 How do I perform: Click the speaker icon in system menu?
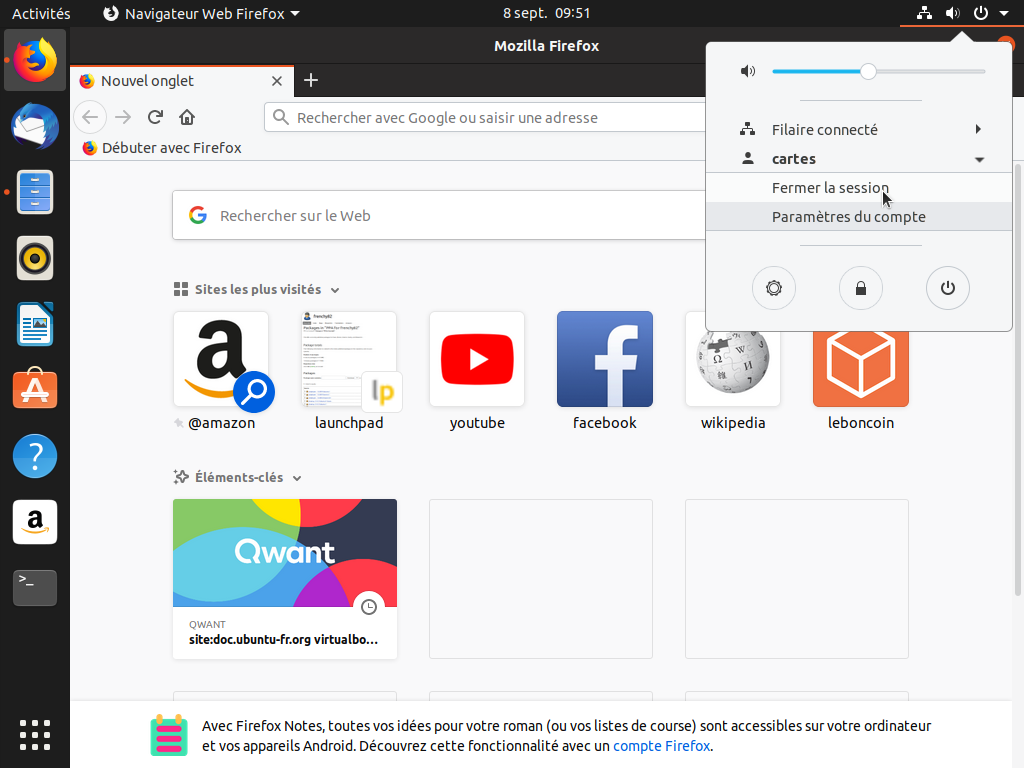coord(748,71)
